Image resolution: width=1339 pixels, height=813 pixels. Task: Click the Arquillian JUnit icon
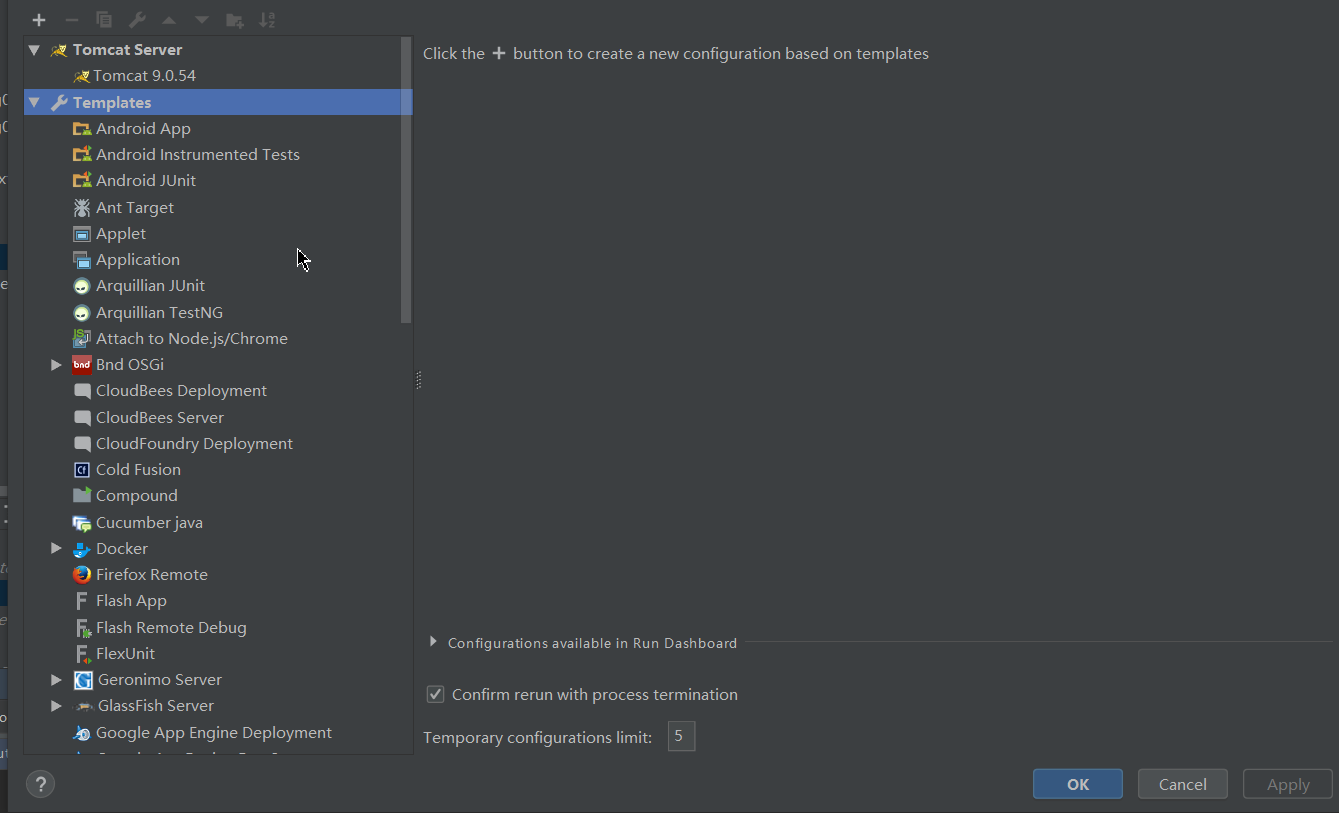(82, 286)
